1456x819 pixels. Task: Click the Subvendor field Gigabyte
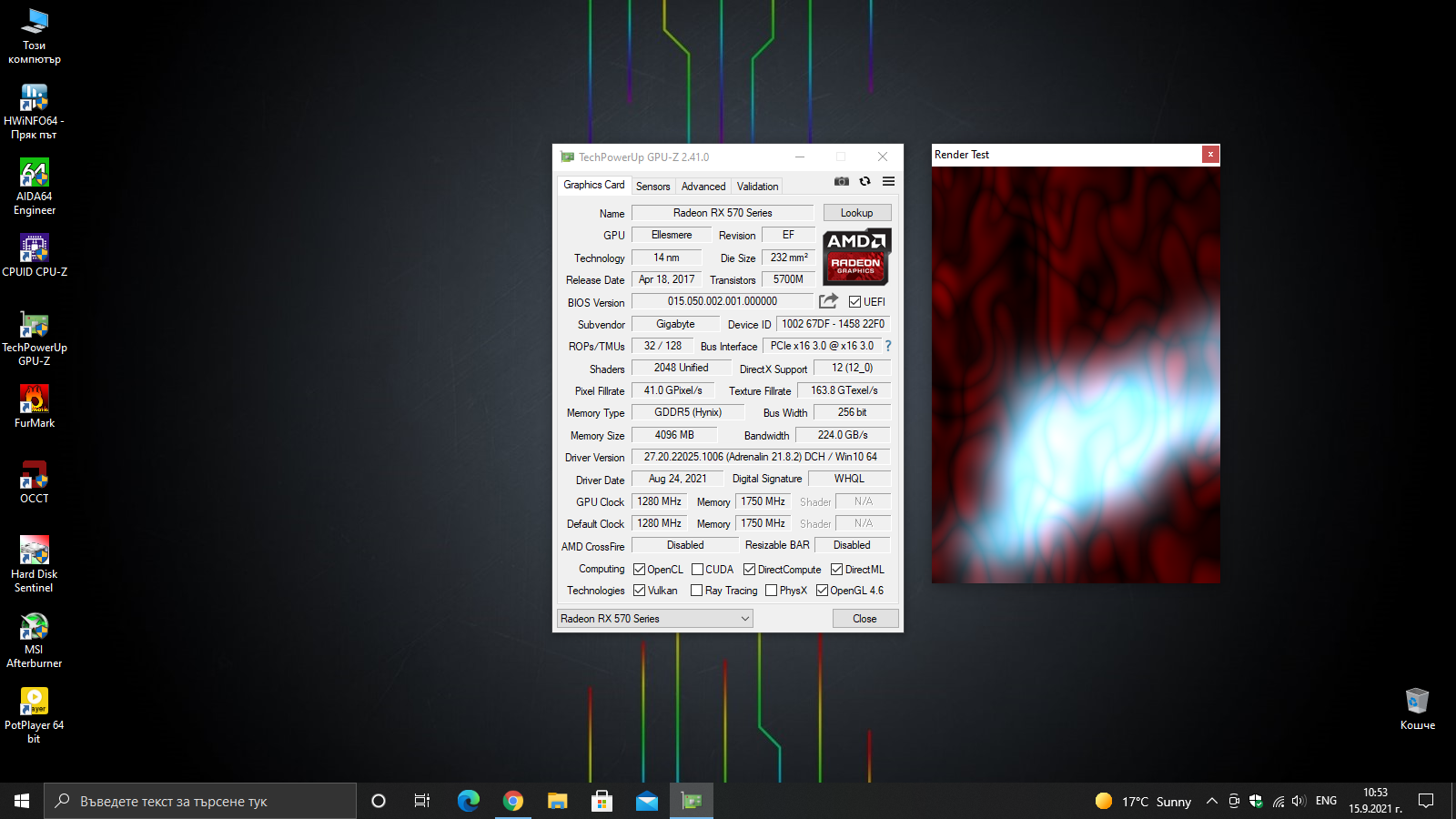(x=675, y=324)
